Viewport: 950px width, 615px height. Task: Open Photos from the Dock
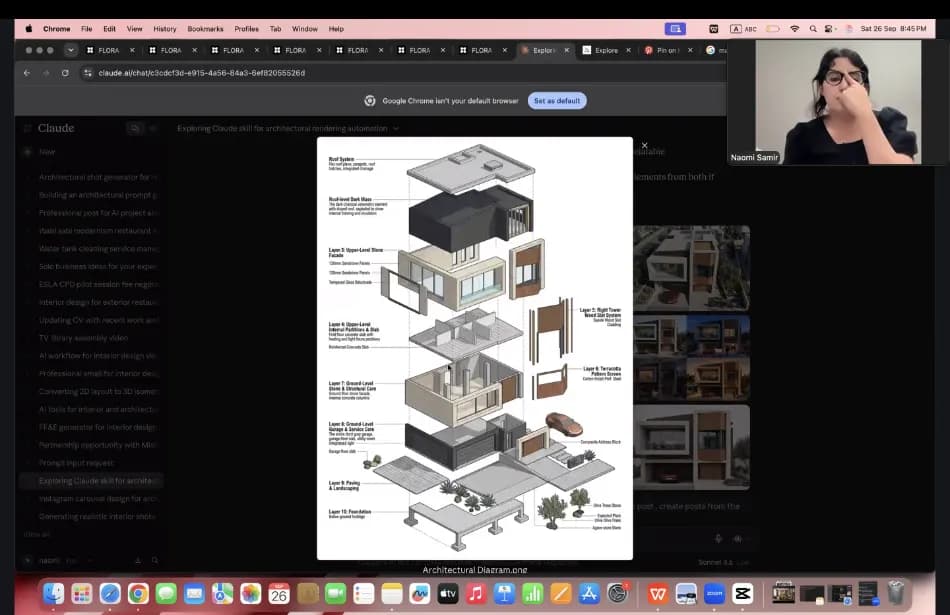251,594
